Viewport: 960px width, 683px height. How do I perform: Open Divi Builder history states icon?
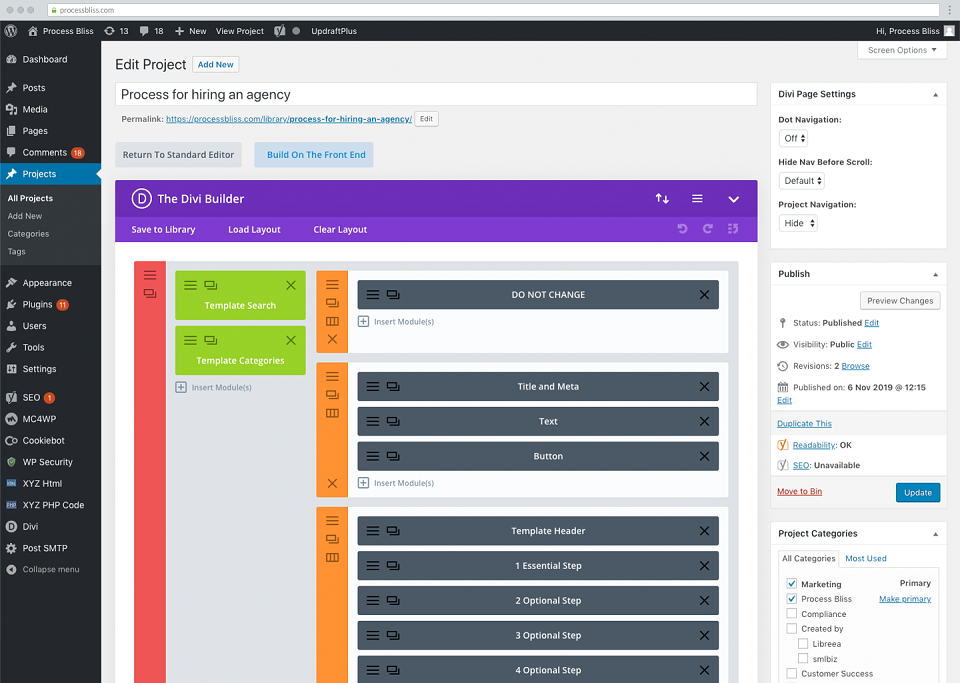[733, 229]
